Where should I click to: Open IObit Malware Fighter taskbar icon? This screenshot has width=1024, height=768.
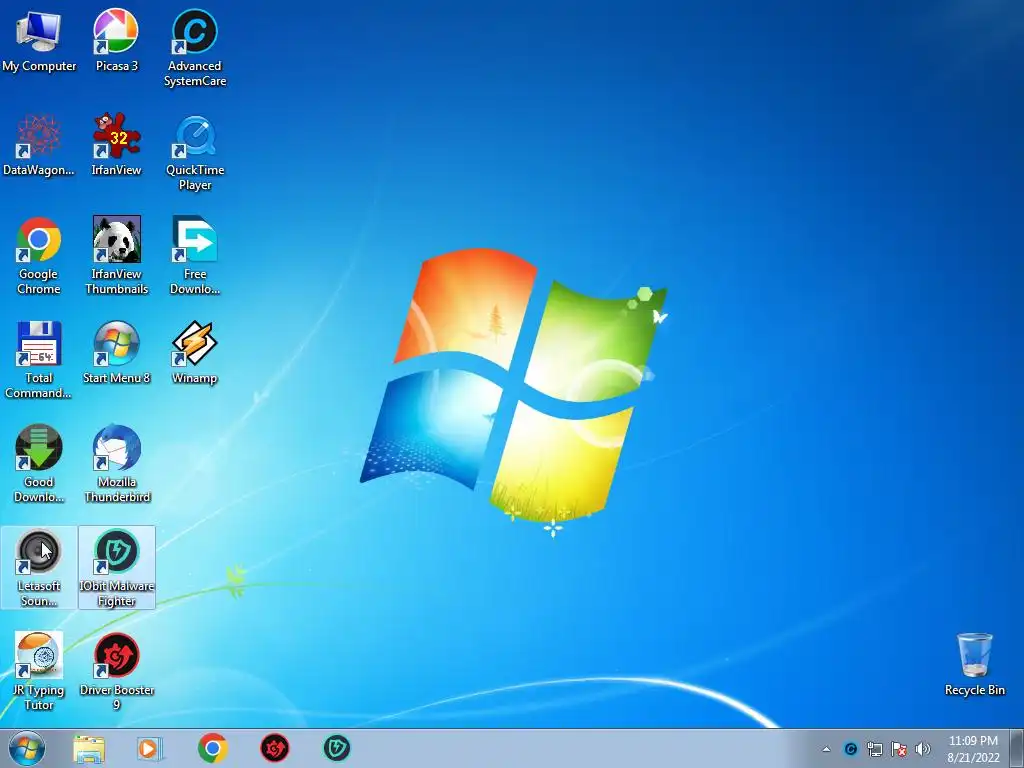(337, 748)
